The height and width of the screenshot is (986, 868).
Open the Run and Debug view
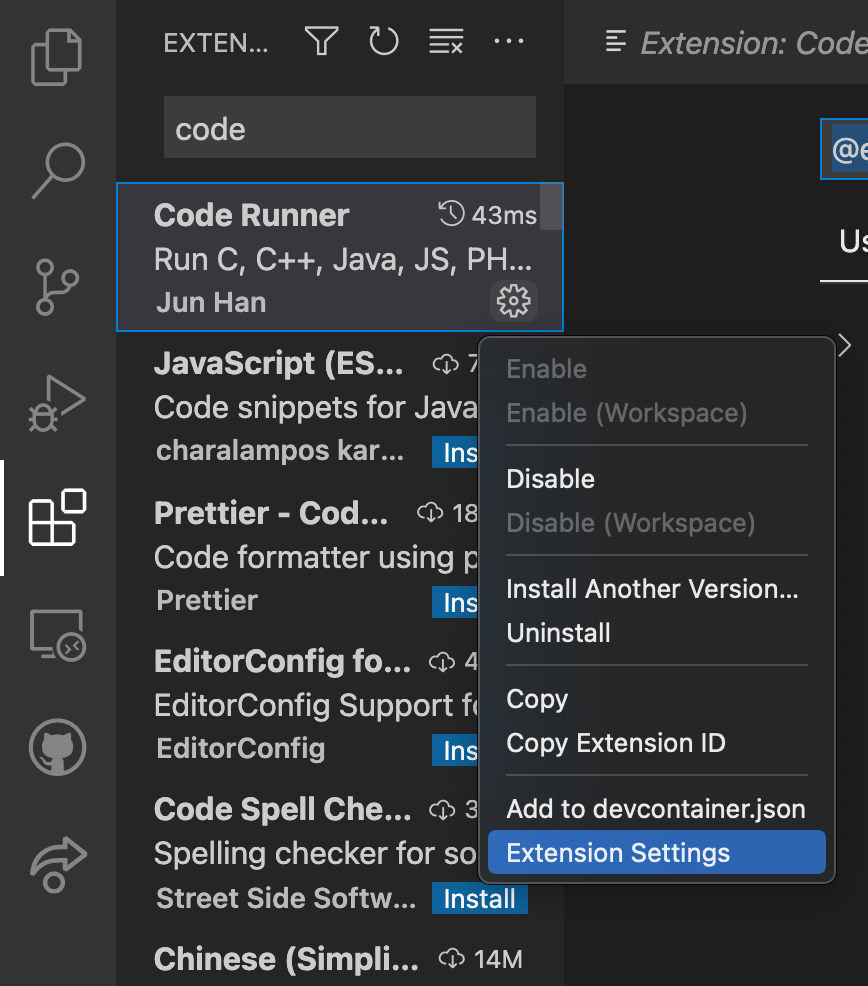tap(57, 404)
